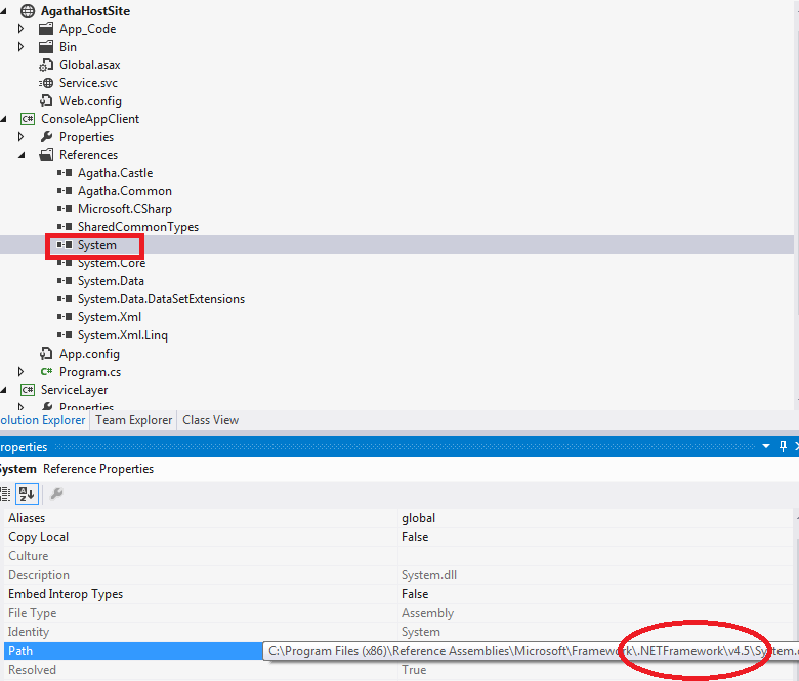Click the Description value System.dll
799x681 pixels.
(x=429, y=575)
